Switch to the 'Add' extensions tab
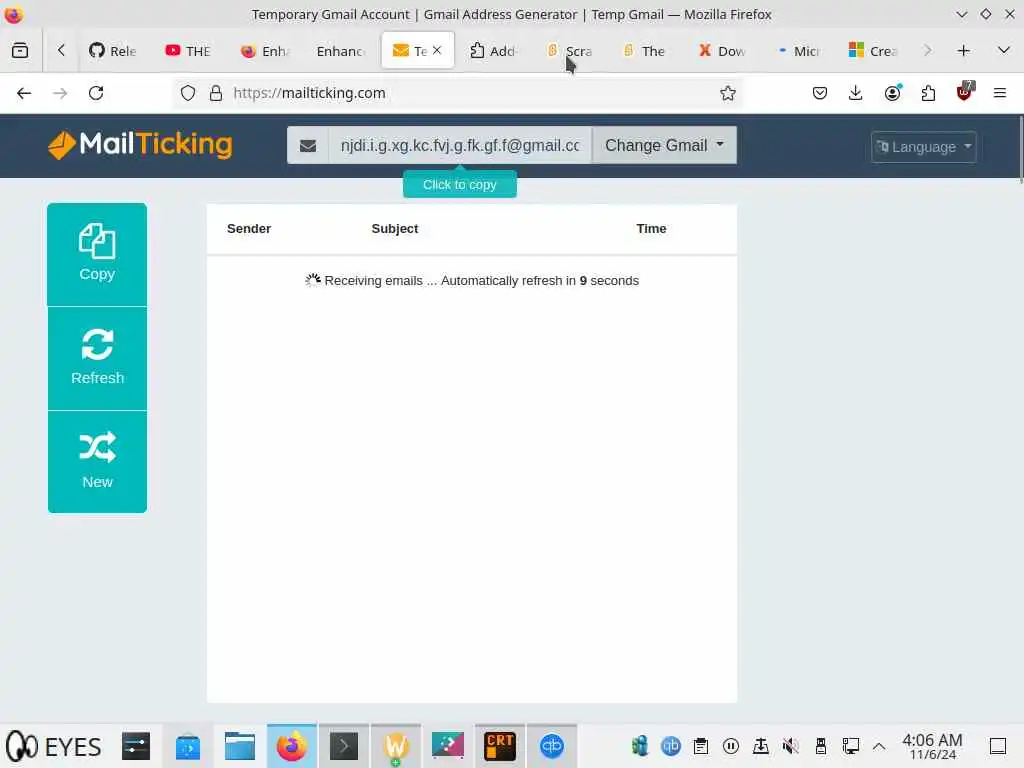1024x768 pixels. pyautogui.click(x=493, y=50)
